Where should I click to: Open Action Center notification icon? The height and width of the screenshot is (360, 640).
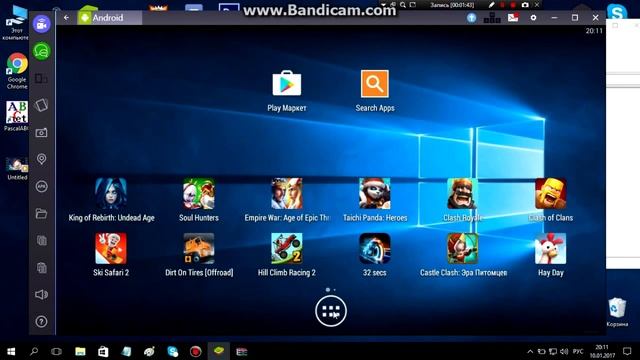coord(627,351)
